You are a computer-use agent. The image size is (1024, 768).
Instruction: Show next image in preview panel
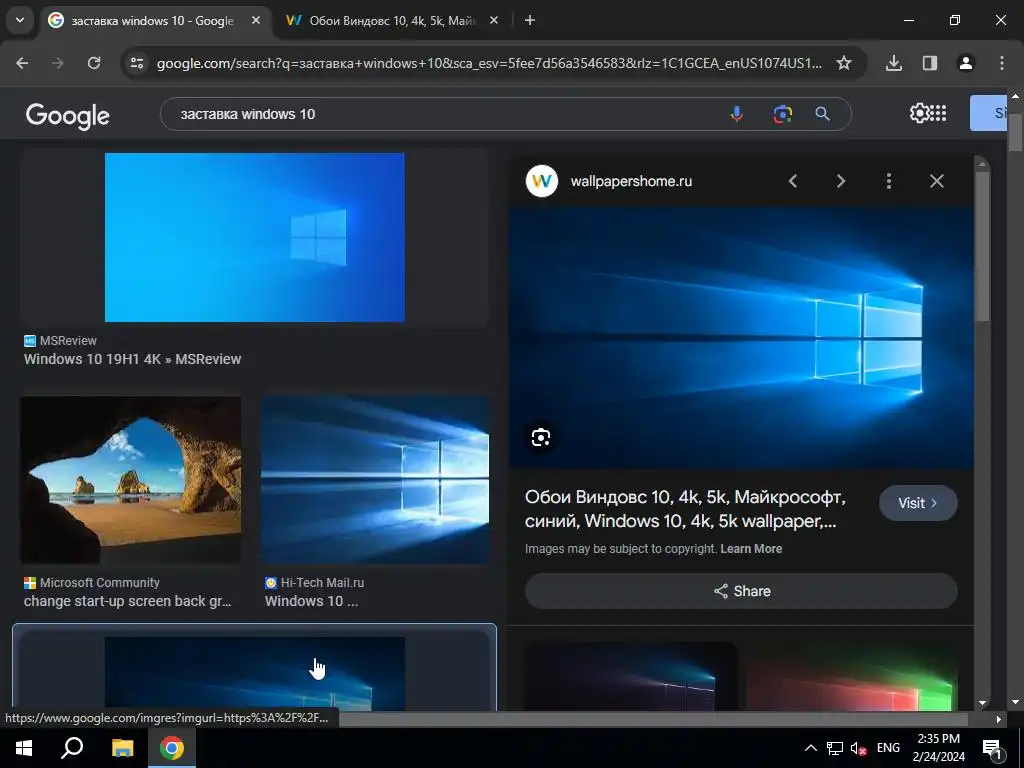[841, 181]
